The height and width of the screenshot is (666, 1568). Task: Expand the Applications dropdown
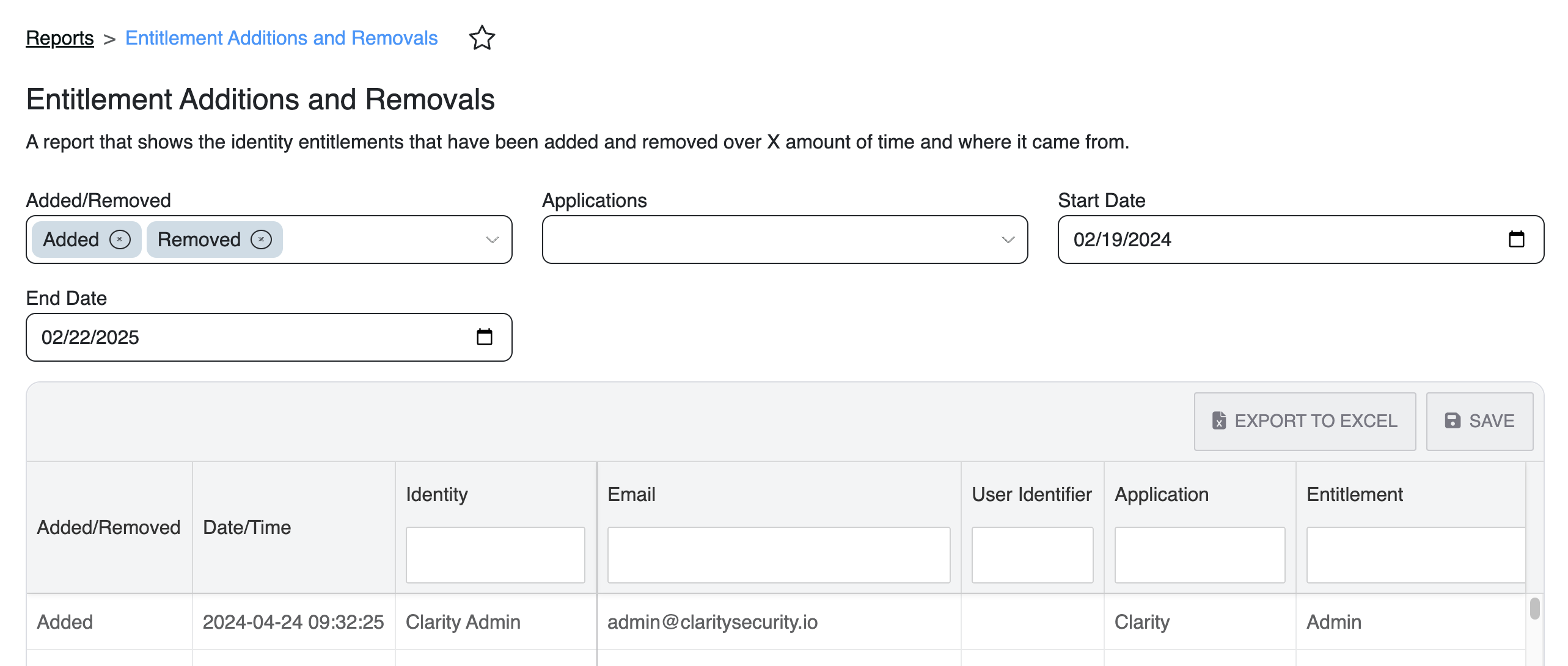click(x=1008, y=240)
